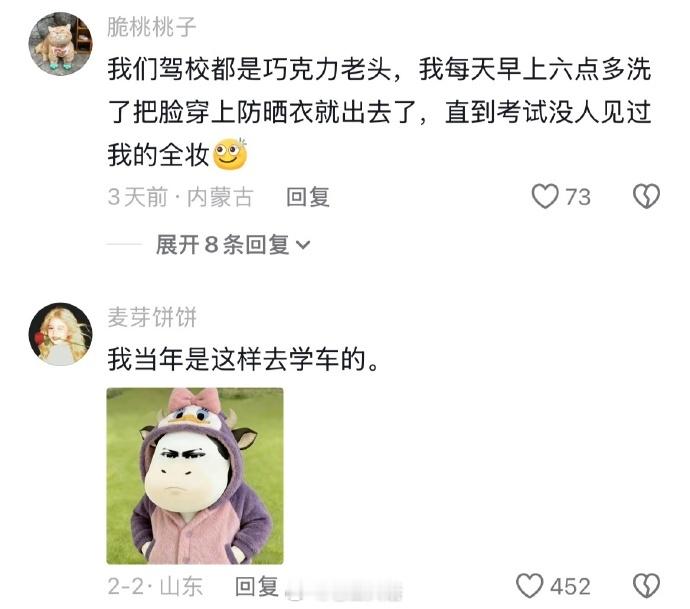
Task: Reply to 麦芽饼饼's comment
Action: pyautogui.click(x=257, y=586)
